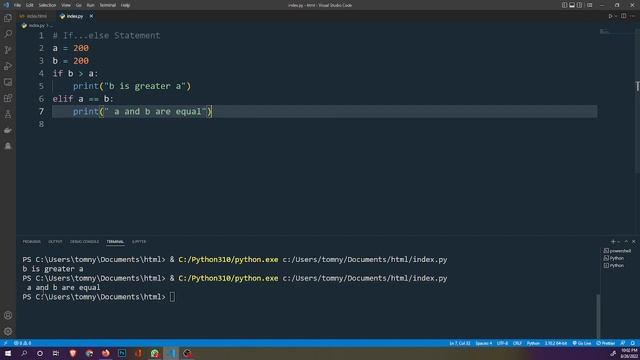Open the Run and Debug view

pos(8,66)
